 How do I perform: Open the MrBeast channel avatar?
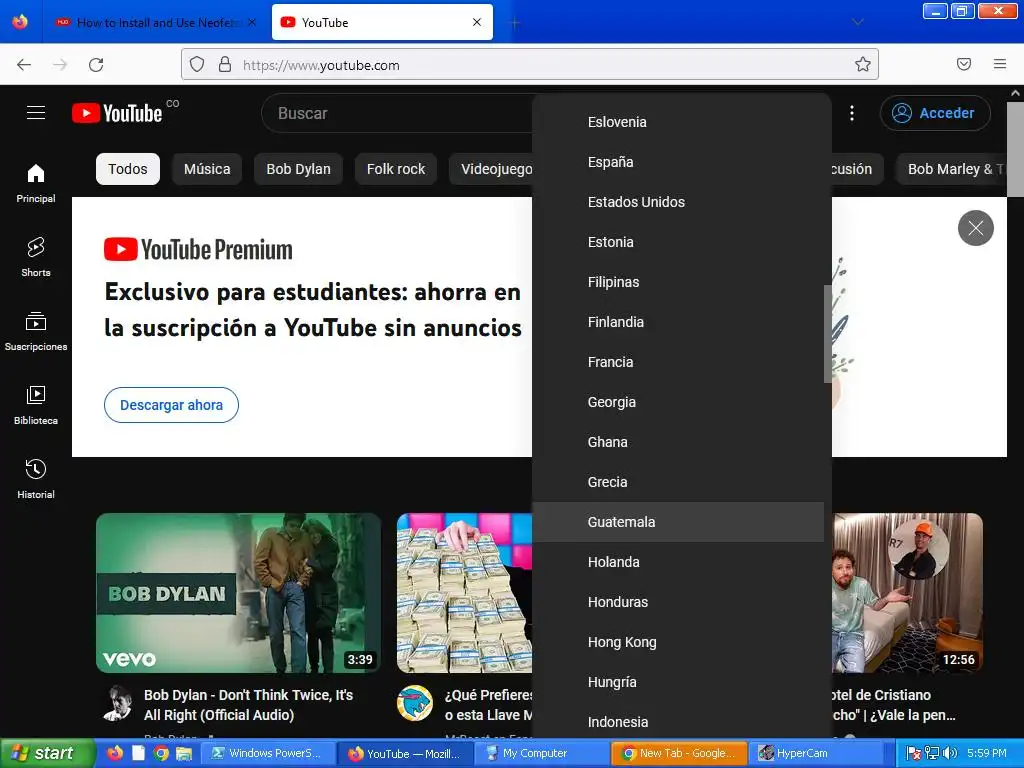pos(415,703)
